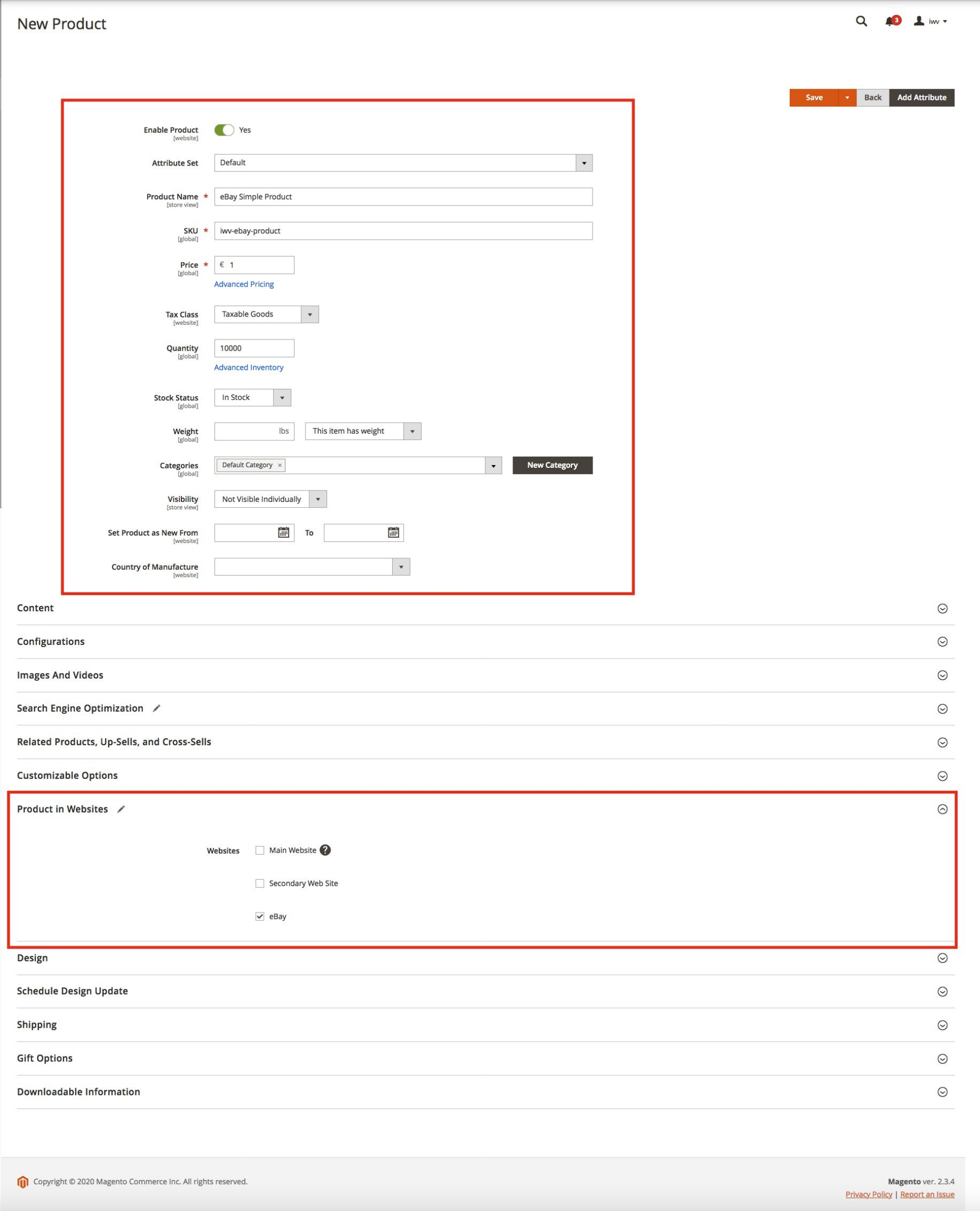Click the pencil icon beside Search Engine Optimization
Screen dimensions: 980x1211
click(x=156, y=709)
